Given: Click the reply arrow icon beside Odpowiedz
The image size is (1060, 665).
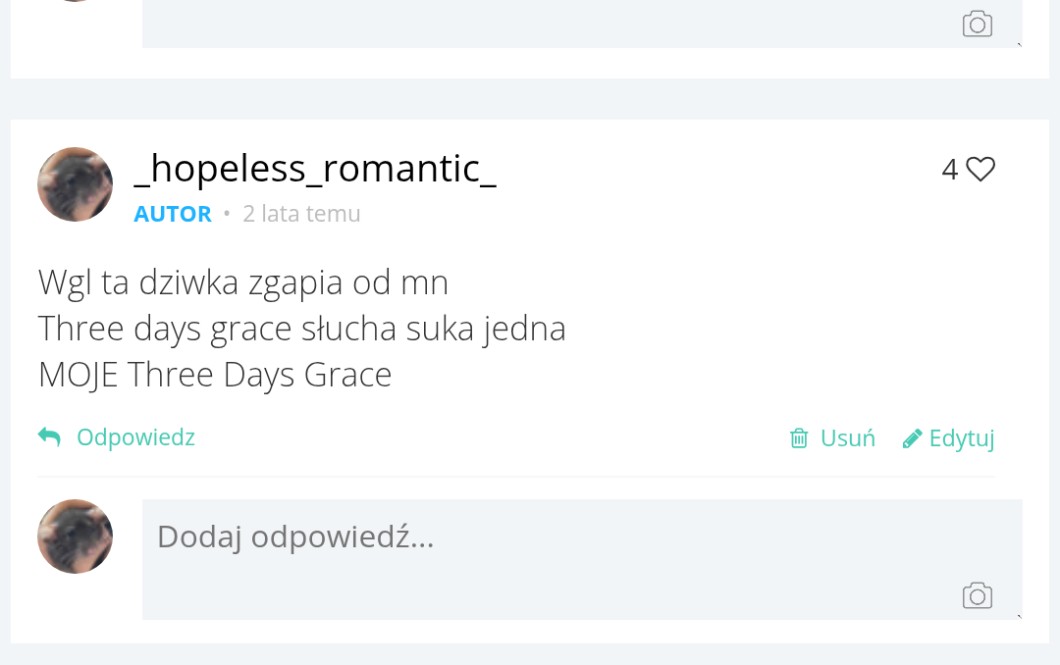Looking at the screenshot, I should pos(49,437).
